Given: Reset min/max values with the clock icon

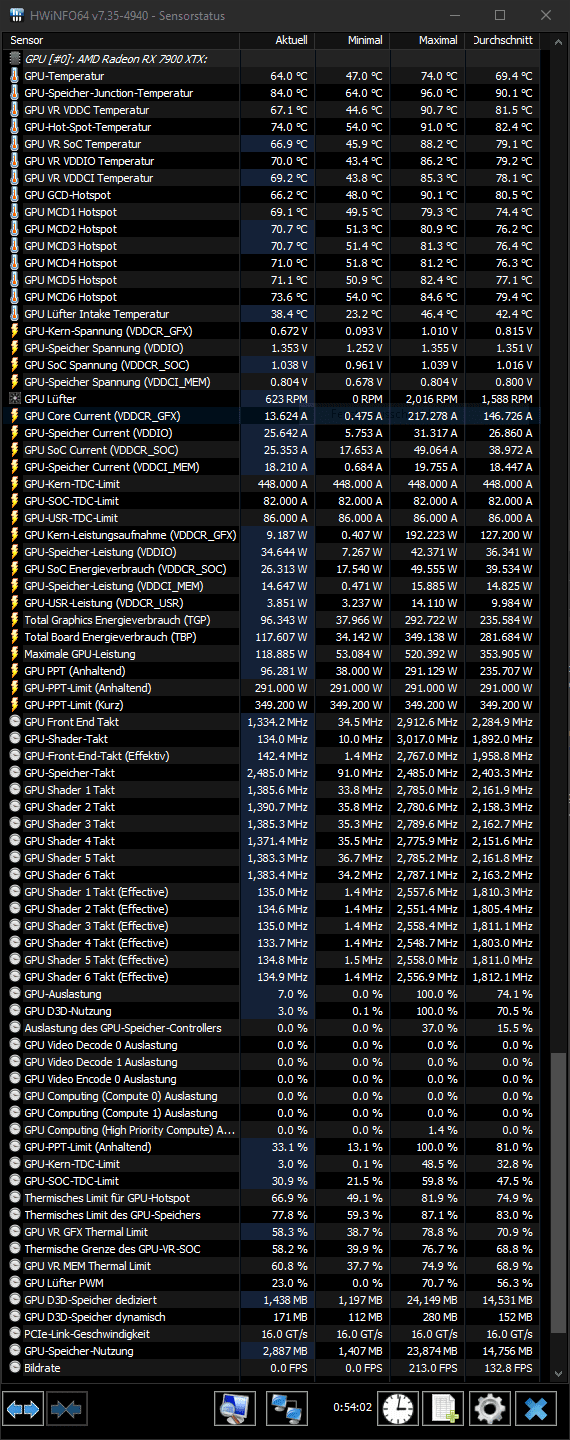Looking at the screenshot, I should (x=397, y=1408).
